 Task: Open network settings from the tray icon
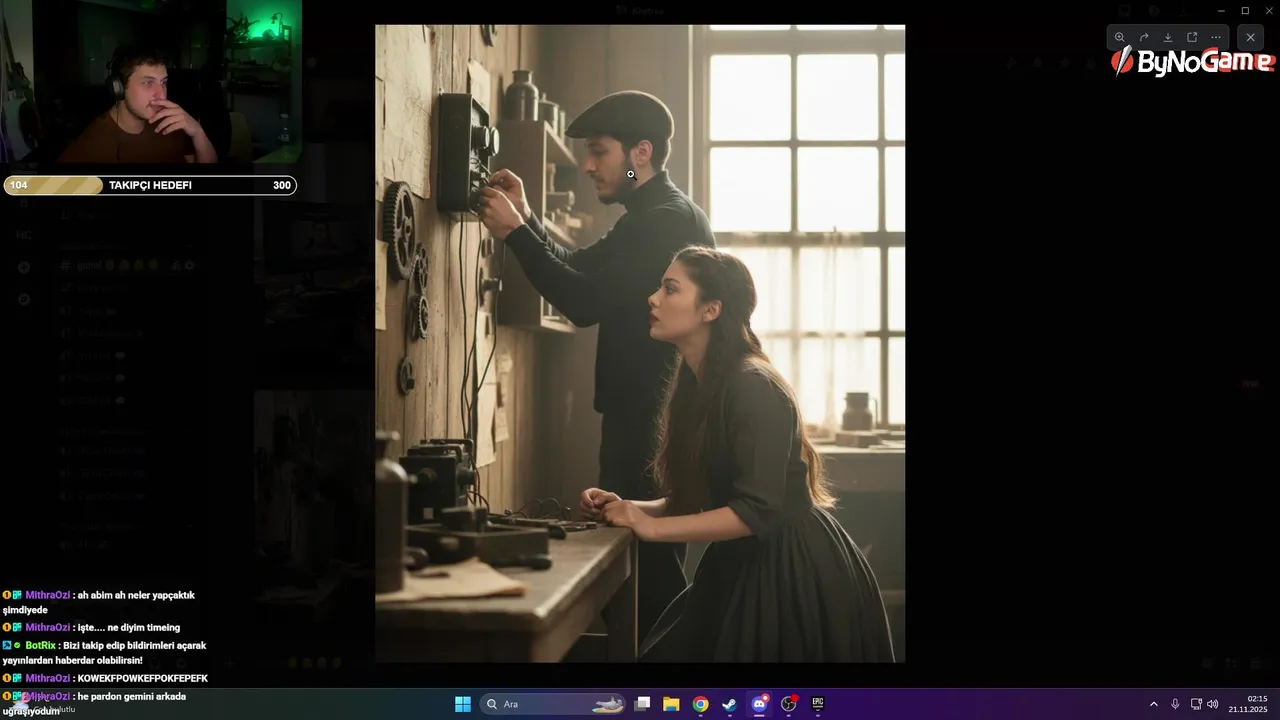[x=1196, y=704]
